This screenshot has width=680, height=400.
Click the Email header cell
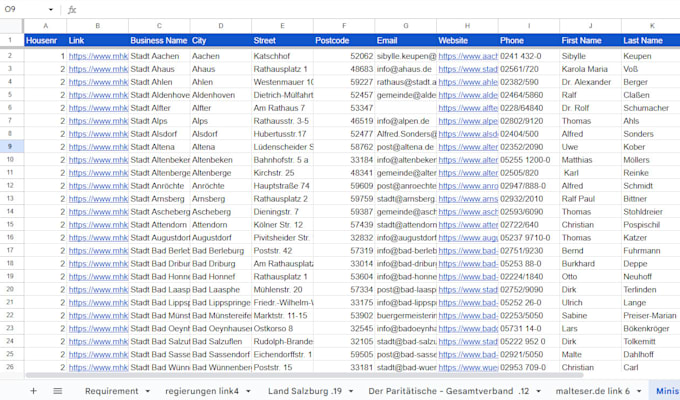[406, 40]
